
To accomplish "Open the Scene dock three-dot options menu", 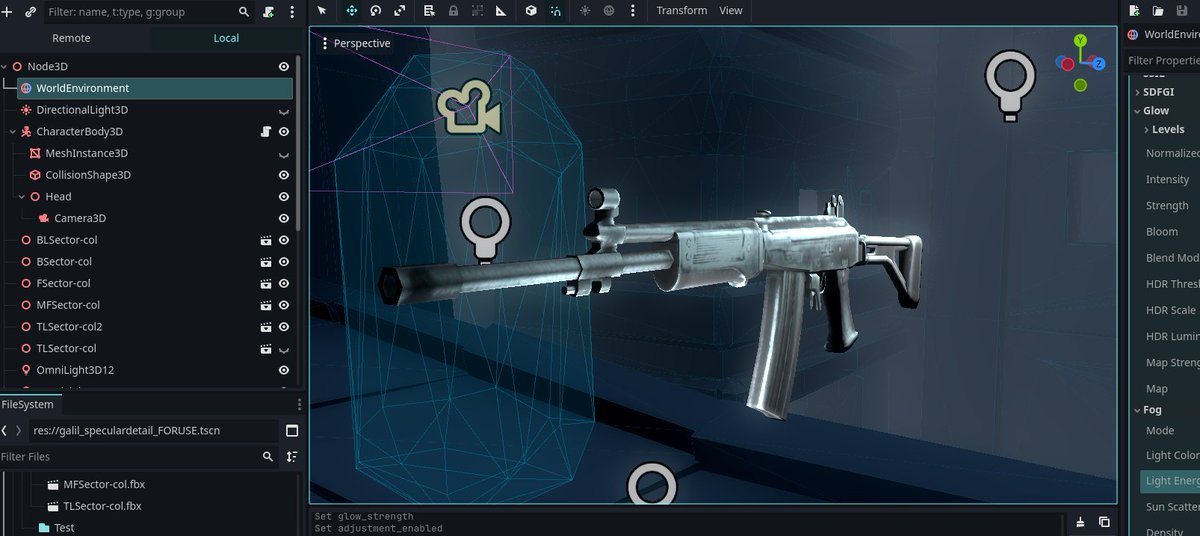I will click(292, 12).
